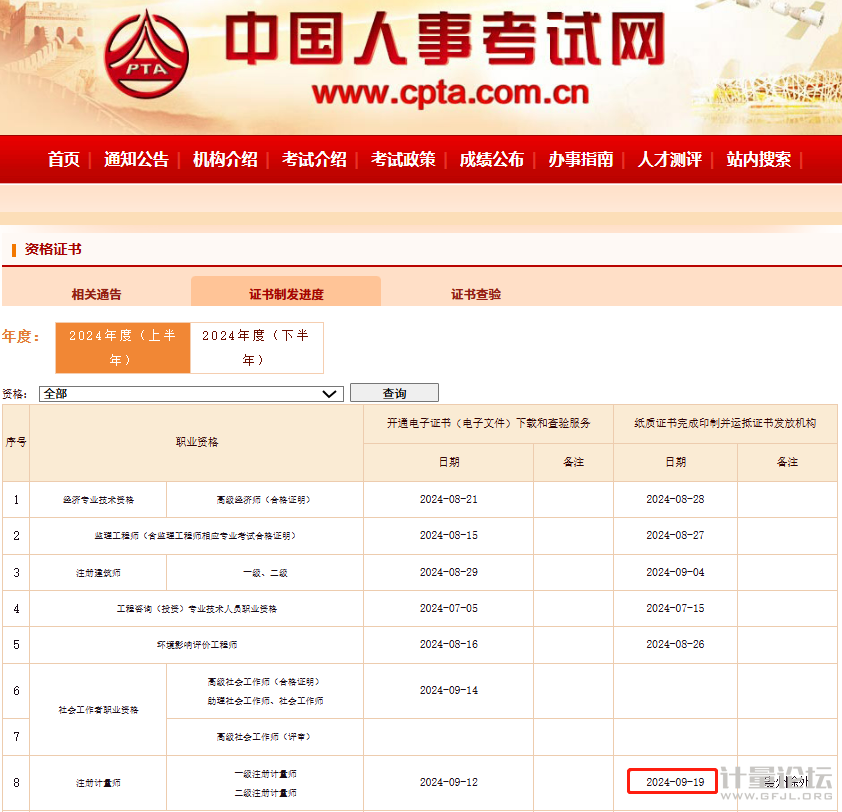
Task: Click the 职业资格 column header
Action: point(197,443)
